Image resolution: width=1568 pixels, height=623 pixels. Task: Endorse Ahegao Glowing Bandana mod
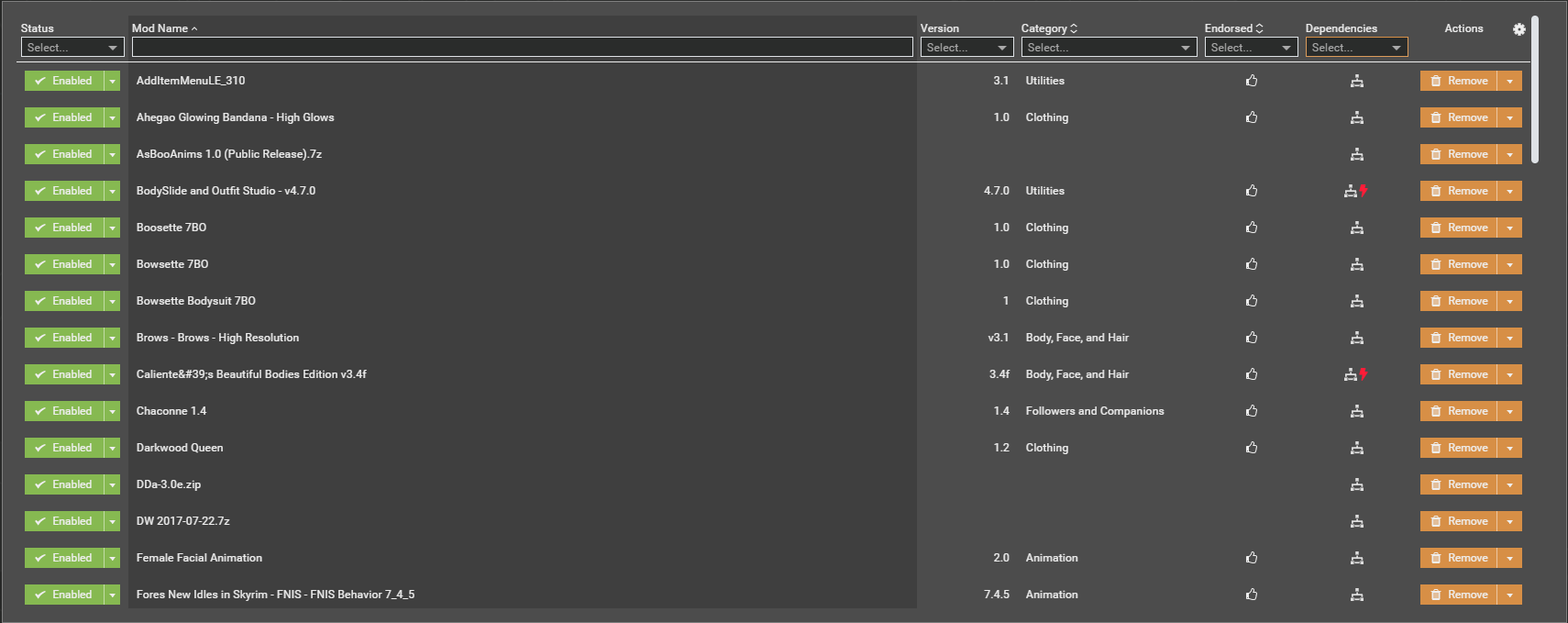(1252, 117)
